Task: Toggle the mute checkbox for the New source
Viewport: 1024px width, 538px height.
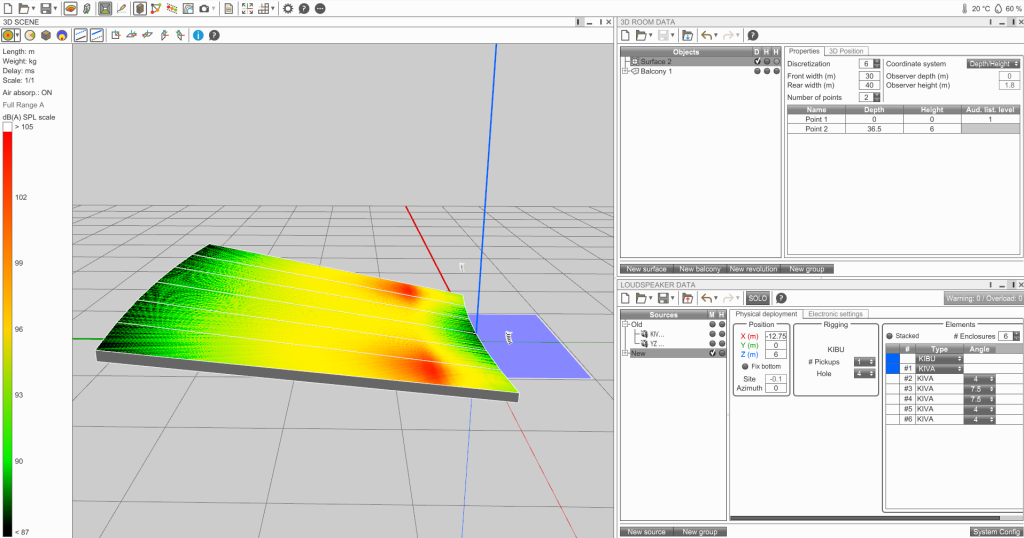Action: point(712,353)
